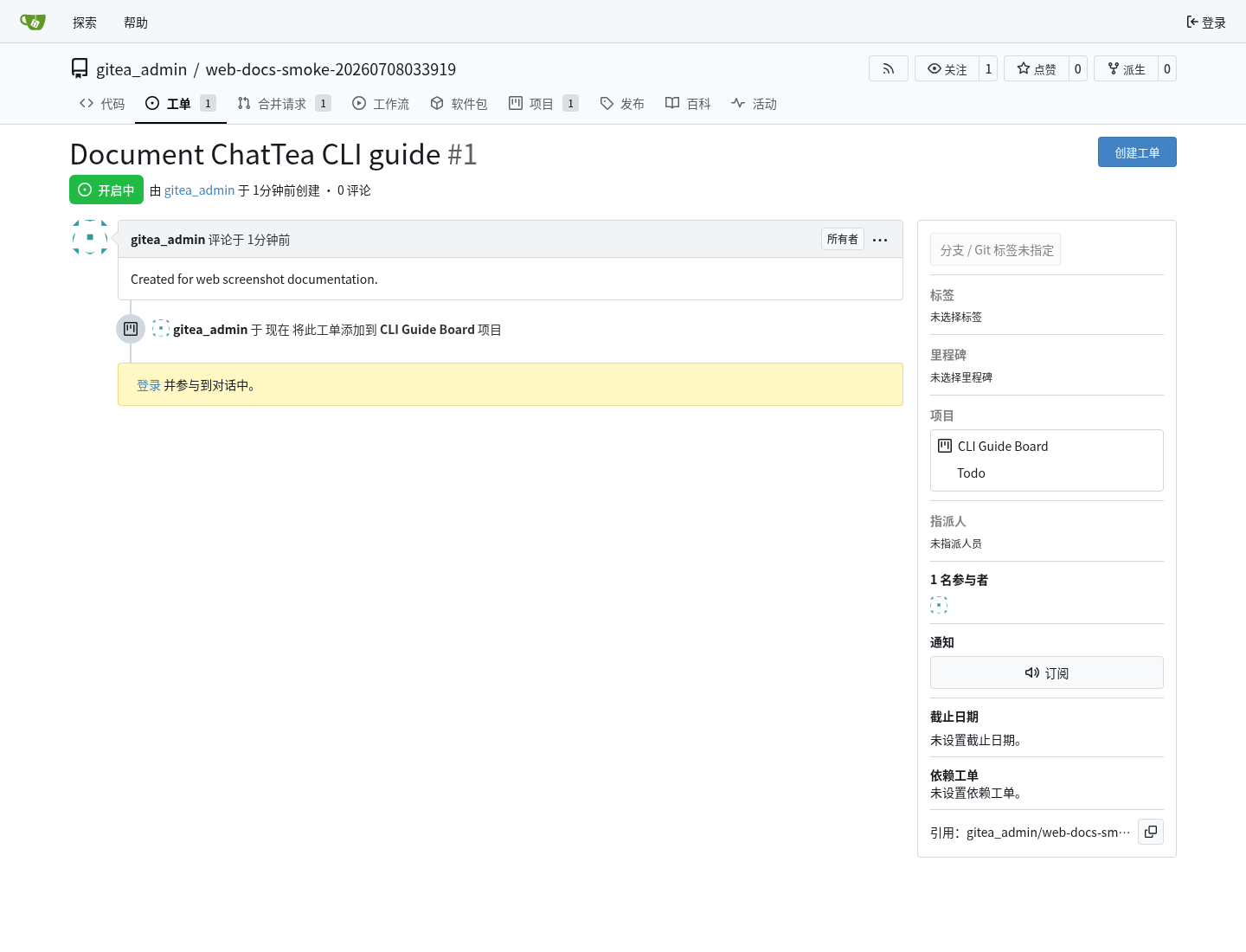
Task: Click the 标签 labels heading
Action: pyautogui.click(x=942, y=295)
